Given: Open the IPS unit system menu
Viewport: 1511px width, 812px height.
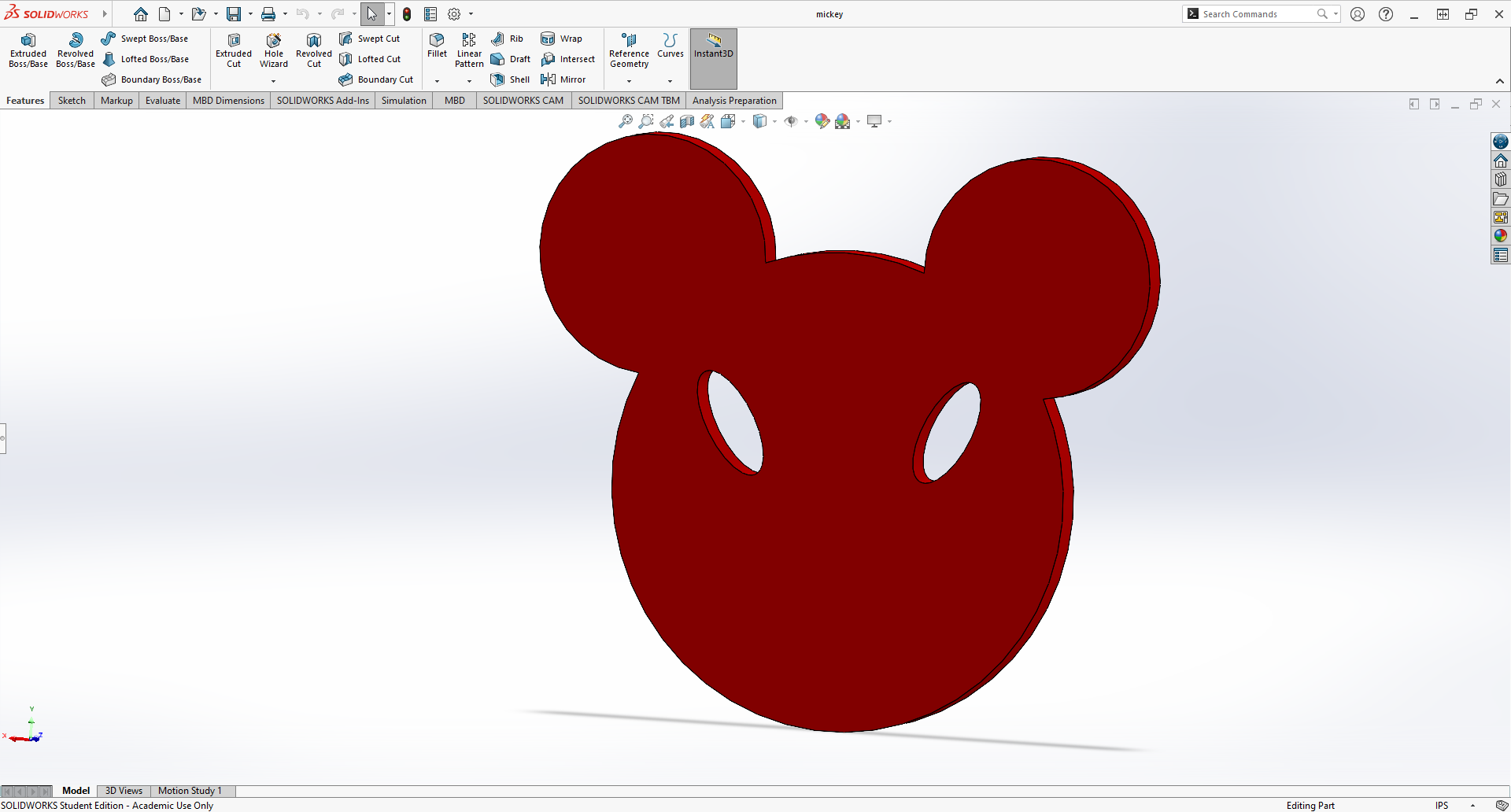Looking at the screenshot, I should coord(1442,805).
